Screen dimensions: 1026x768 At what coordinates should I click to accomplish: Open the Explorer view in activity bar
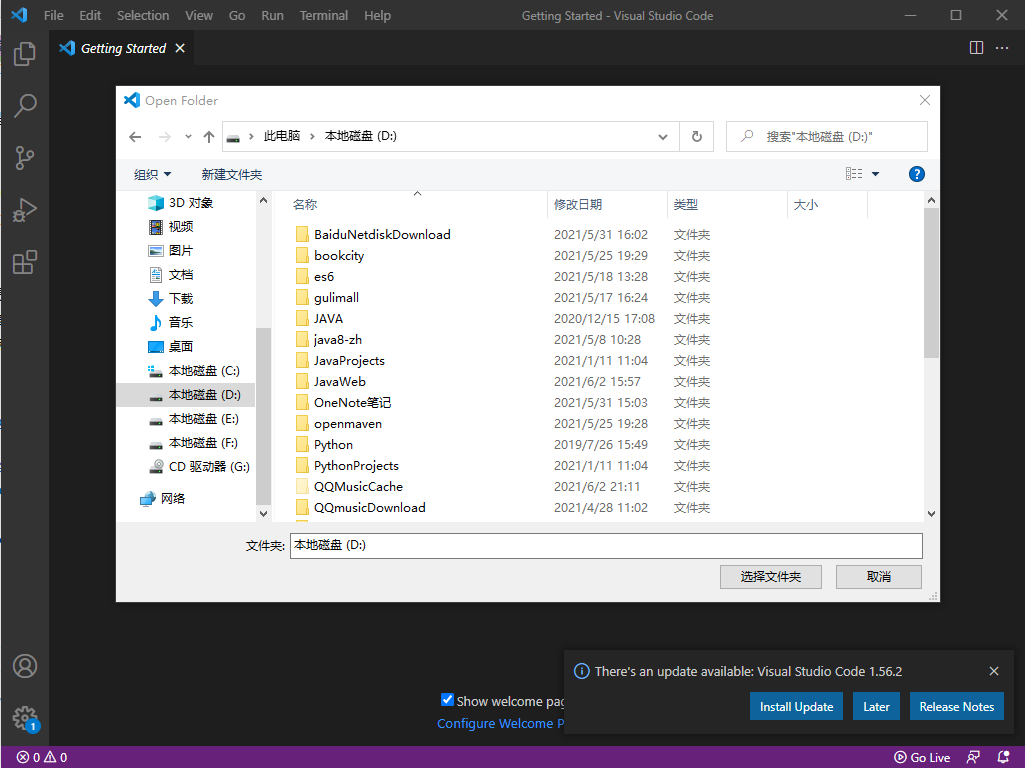25,54
